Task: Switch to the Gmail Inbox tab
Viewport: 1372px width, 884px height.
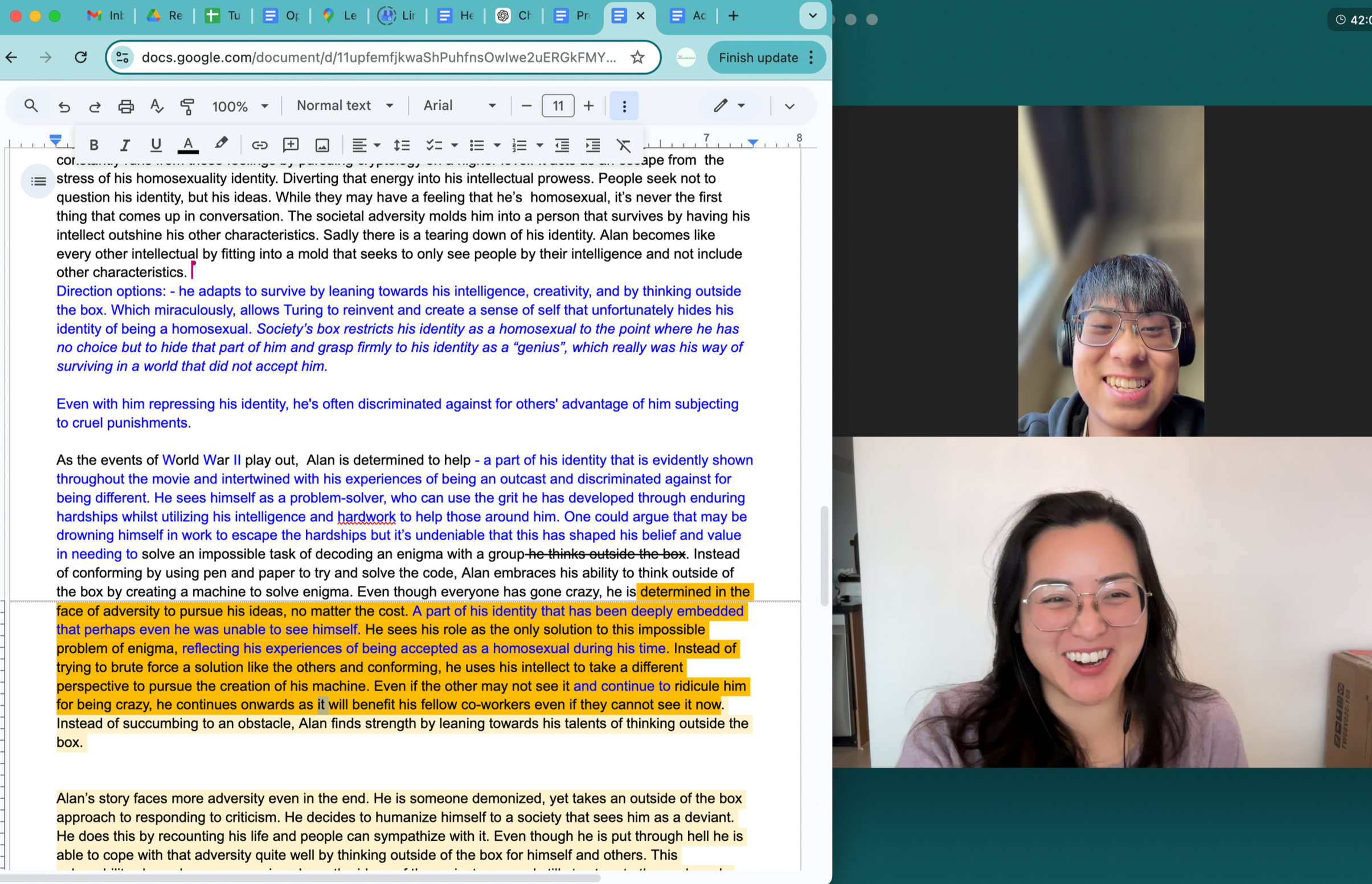Action: tap(105, 15)
